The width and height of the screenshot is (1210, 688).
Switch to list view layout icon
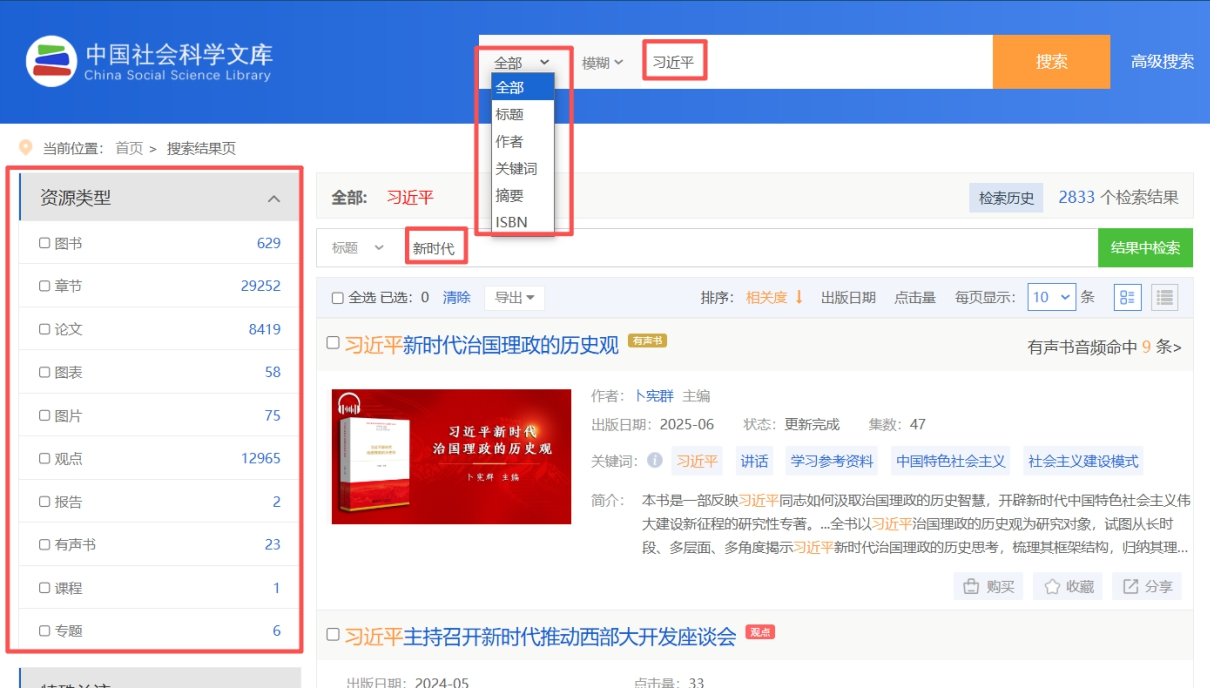pyautogui.click(x=1164, y=297)
